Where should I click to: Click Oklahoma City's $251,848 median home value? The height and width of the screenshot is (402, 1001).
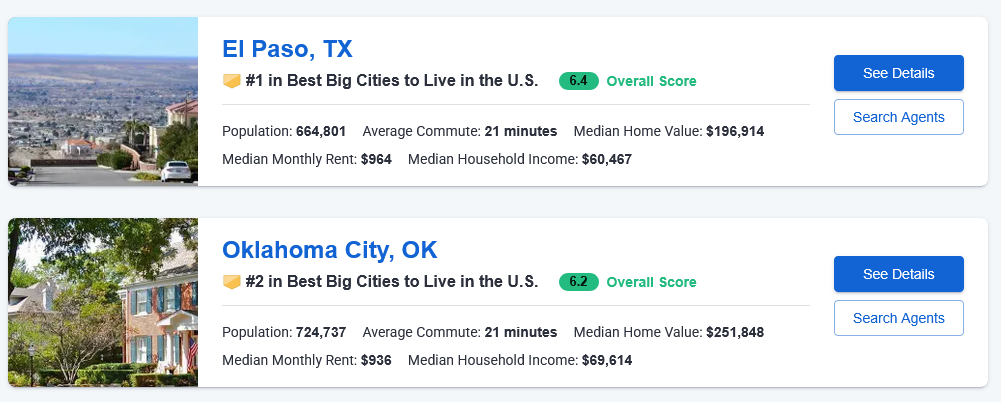click(735, 332)
